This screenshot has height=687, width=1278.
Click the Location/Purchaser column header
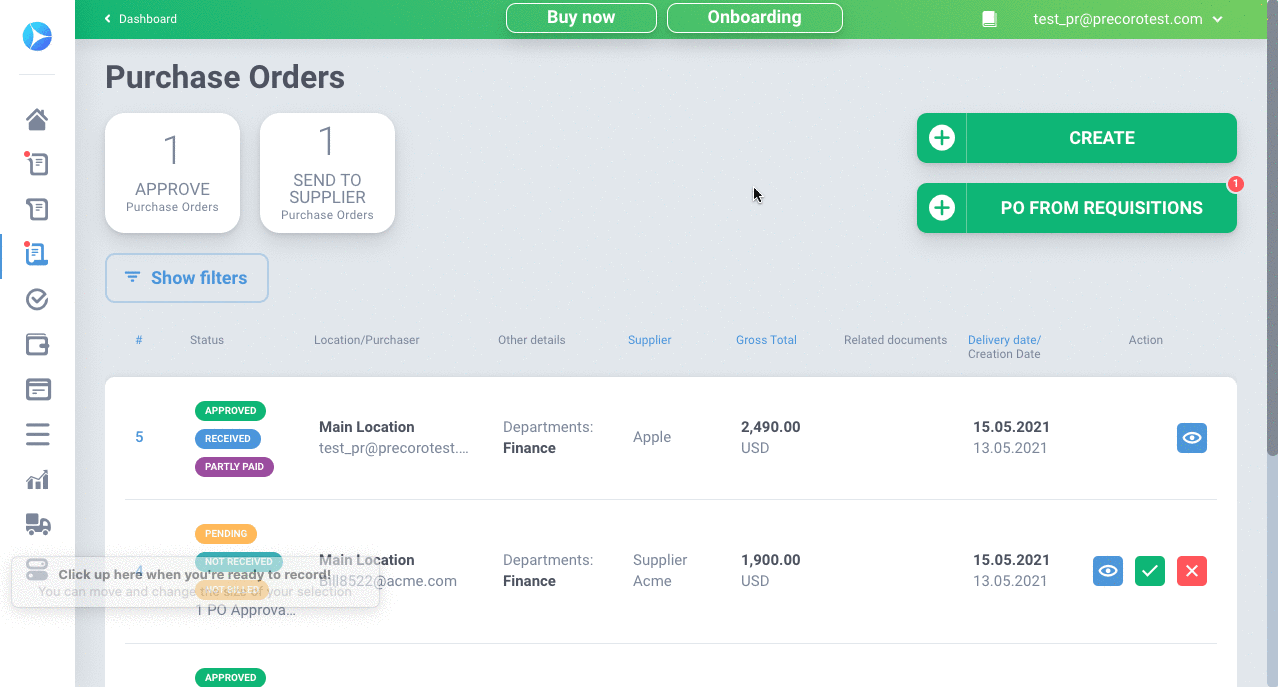pos(367,340)
